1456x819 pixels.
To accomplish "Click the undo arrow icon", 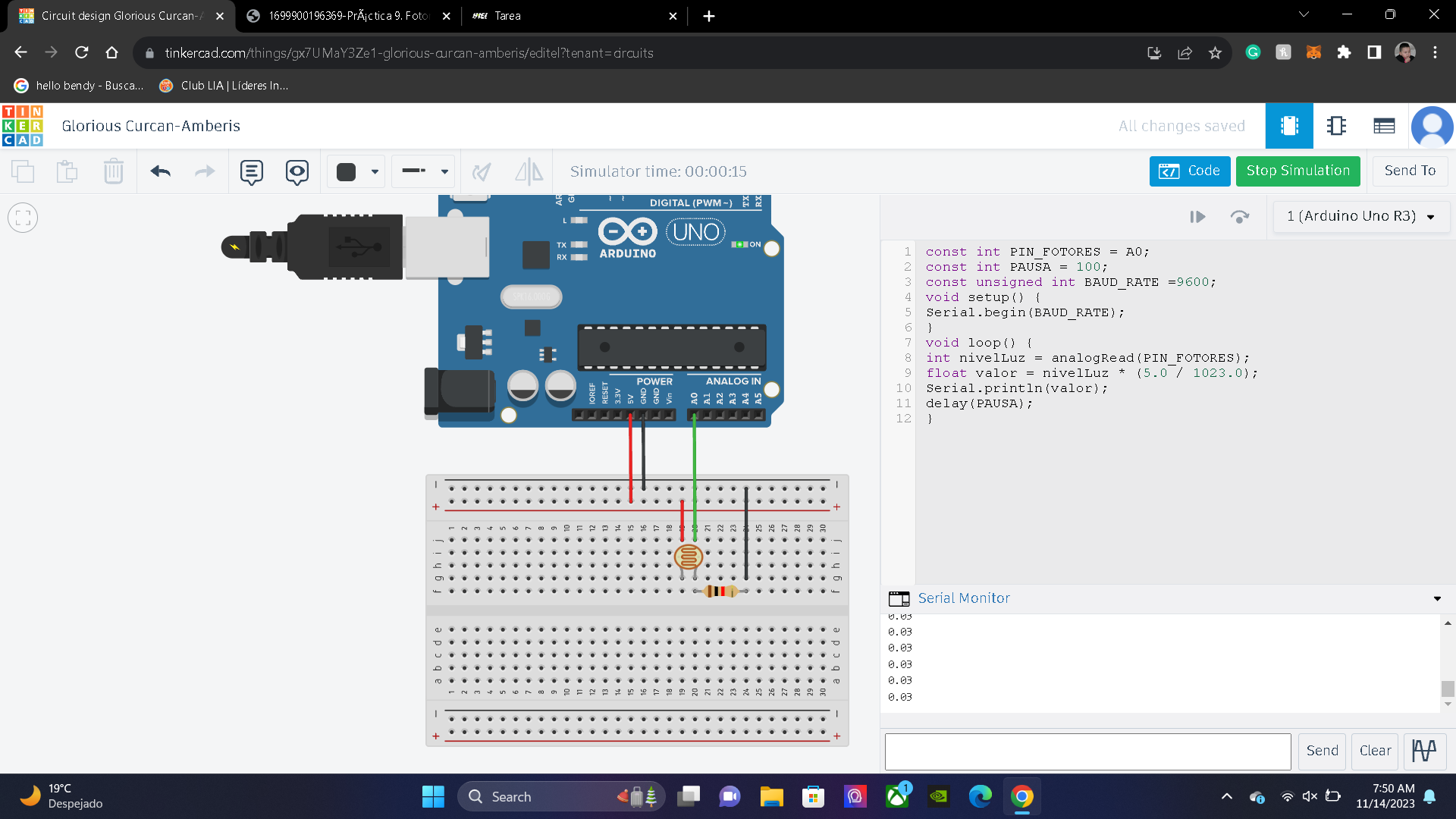I will [x=161, y=171].
